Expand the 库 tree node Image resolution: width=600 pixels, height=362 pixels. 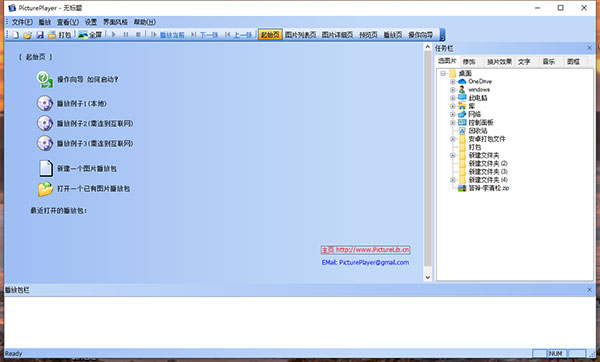(x=453, y=106)
